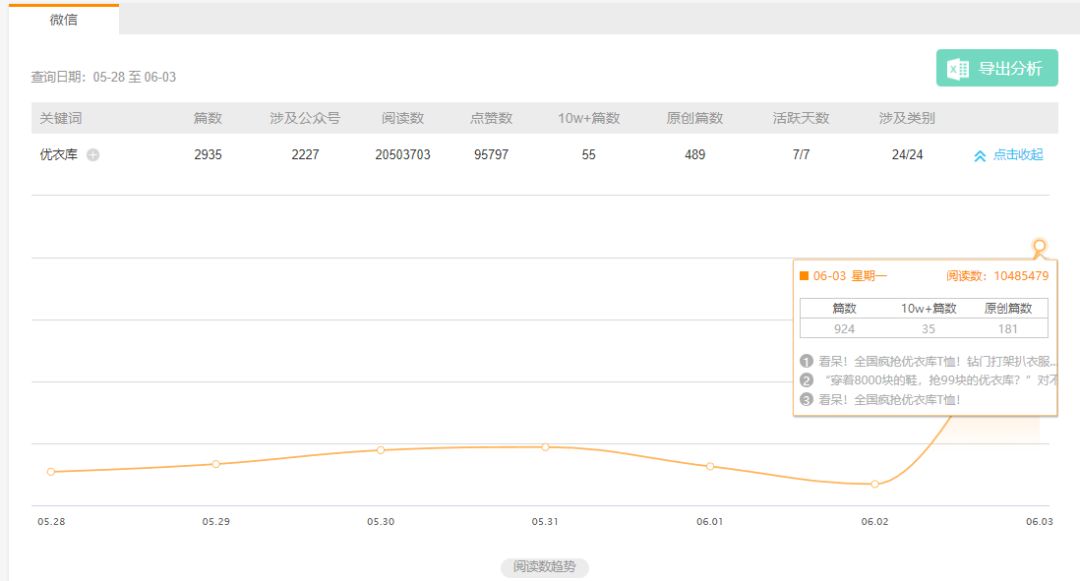Viewport: 1080px width, 581px height.
Task: Select the 05.28 data point on chart
Action: (x=51, y=472)
